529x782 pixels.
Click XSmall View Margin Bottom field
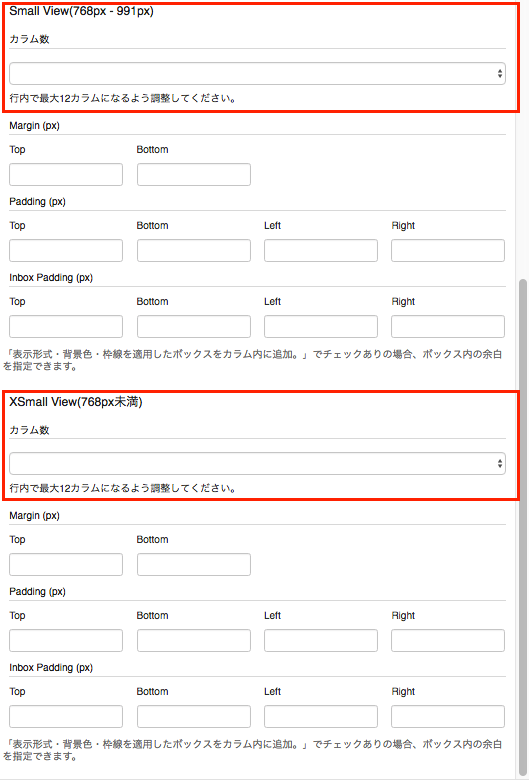click(193, 565)
